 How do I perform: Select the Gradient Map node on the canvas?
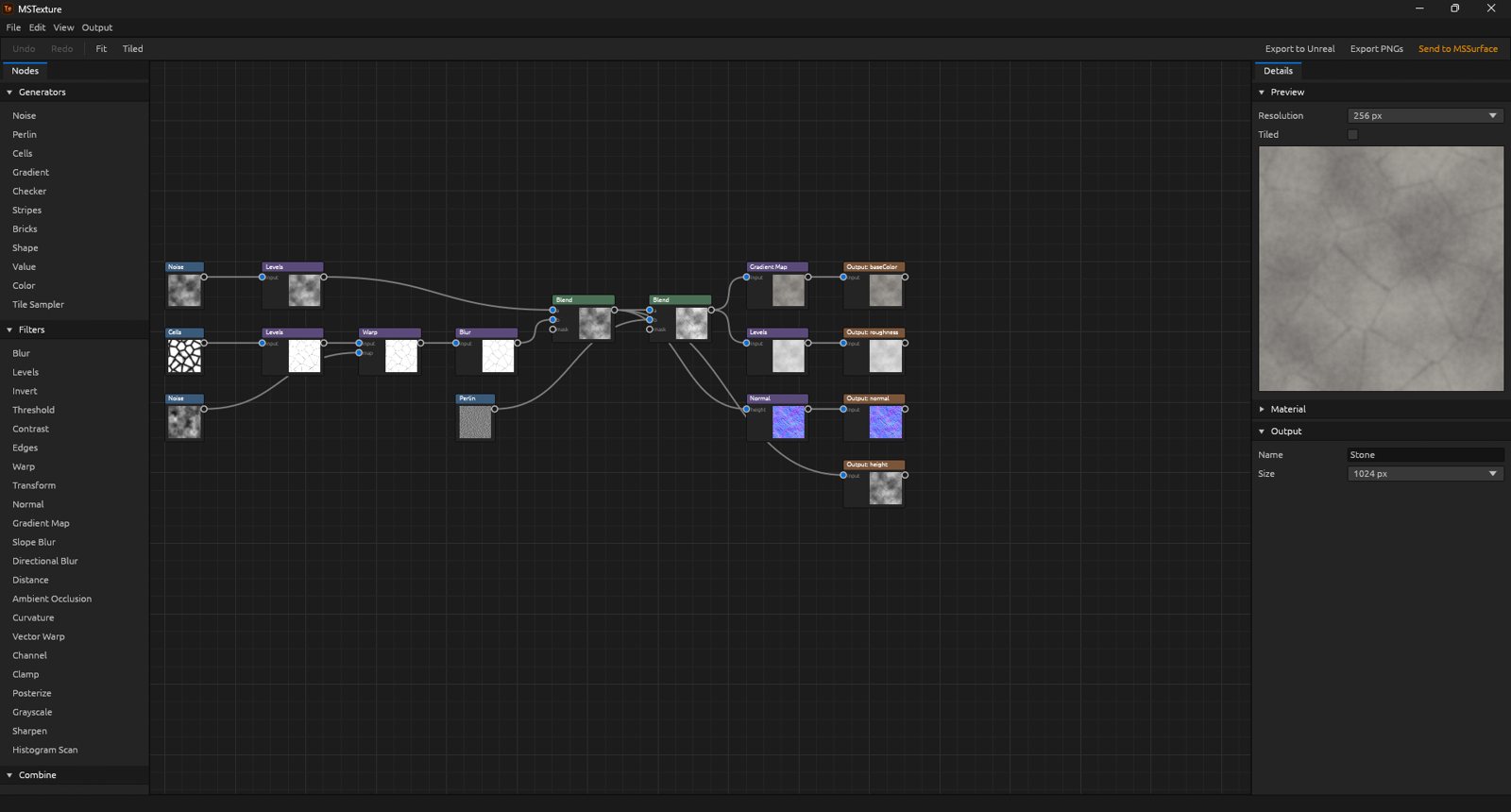pos(777,285)
